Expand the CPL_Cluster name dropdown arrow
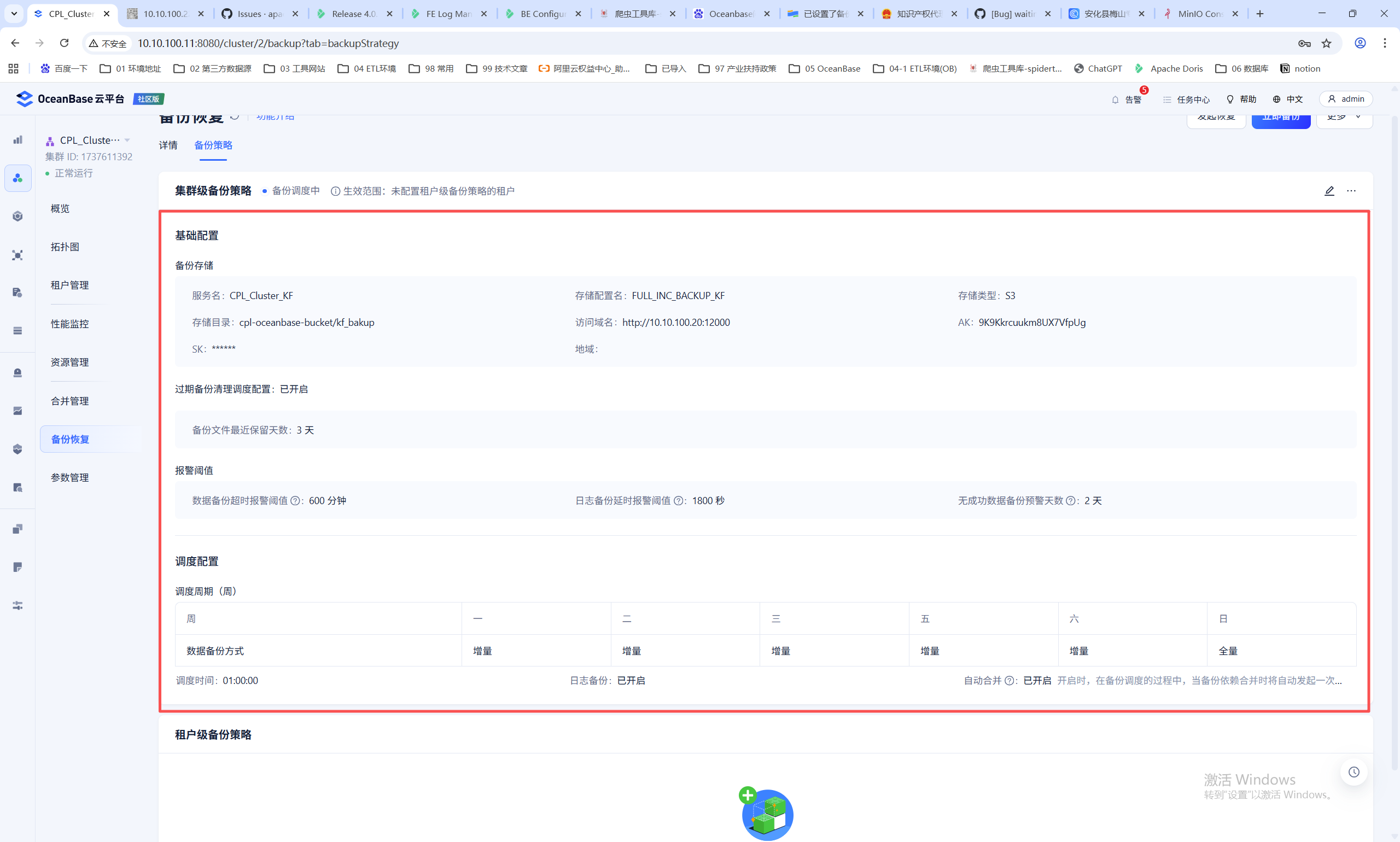The height and width of the screenshot is (842, 1400). (x=127, y=140)
